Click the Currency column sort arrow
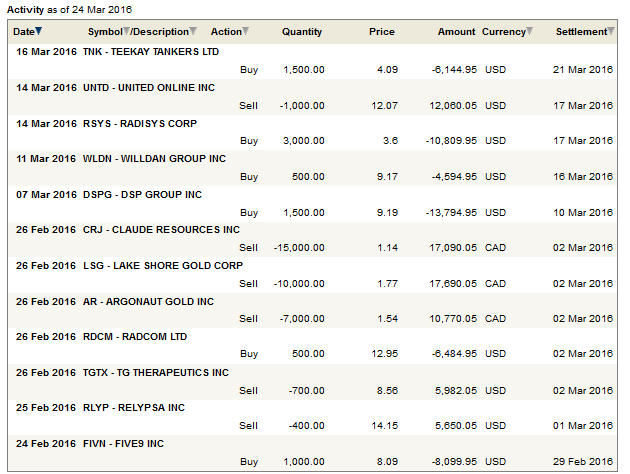The image size is (630, 474). point(530,32)
